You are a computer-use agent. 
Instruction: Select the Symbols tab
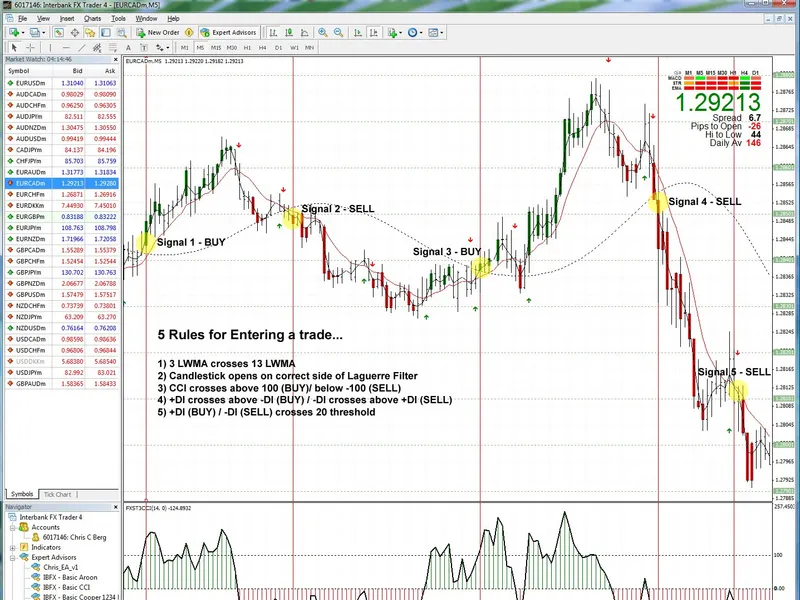22,494
